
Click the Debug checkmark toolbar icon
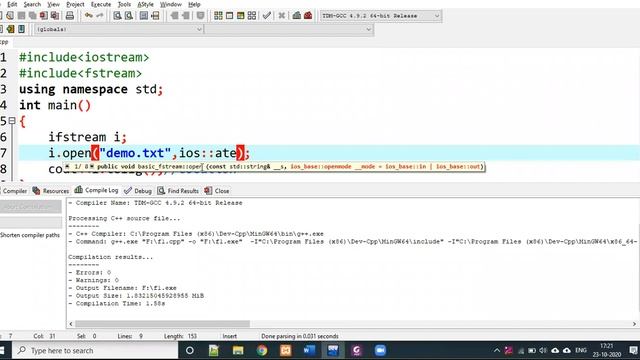tap(267, 16)
